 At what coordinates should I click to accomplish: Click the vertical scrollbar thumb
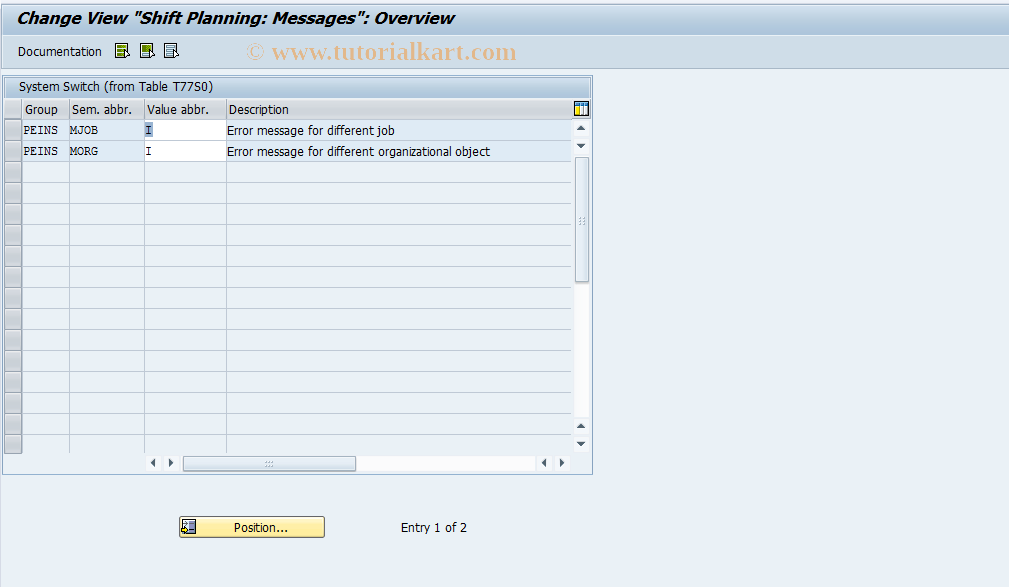tap(582, 219)
